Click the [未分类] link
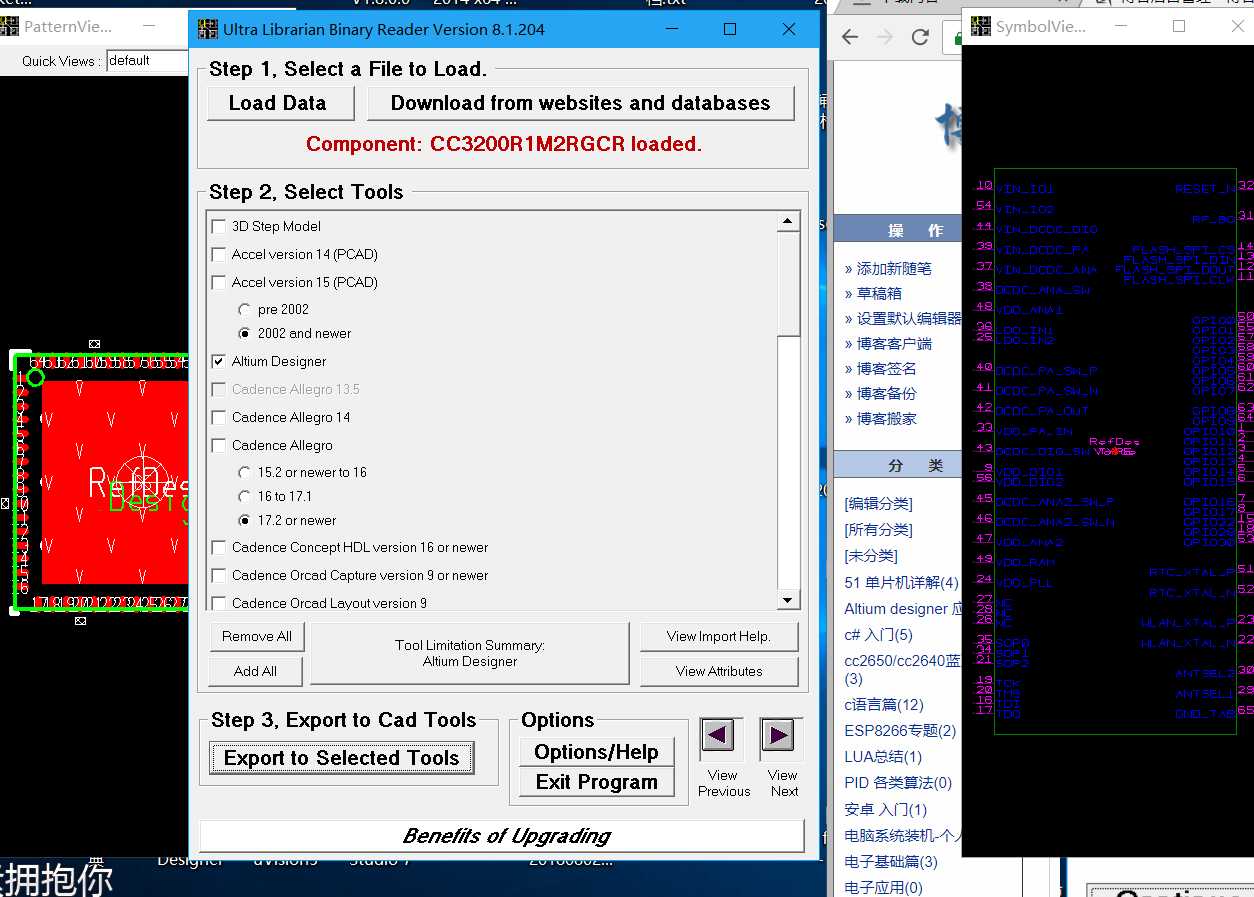Screen dimensions: 1254x897 [871, 555]
